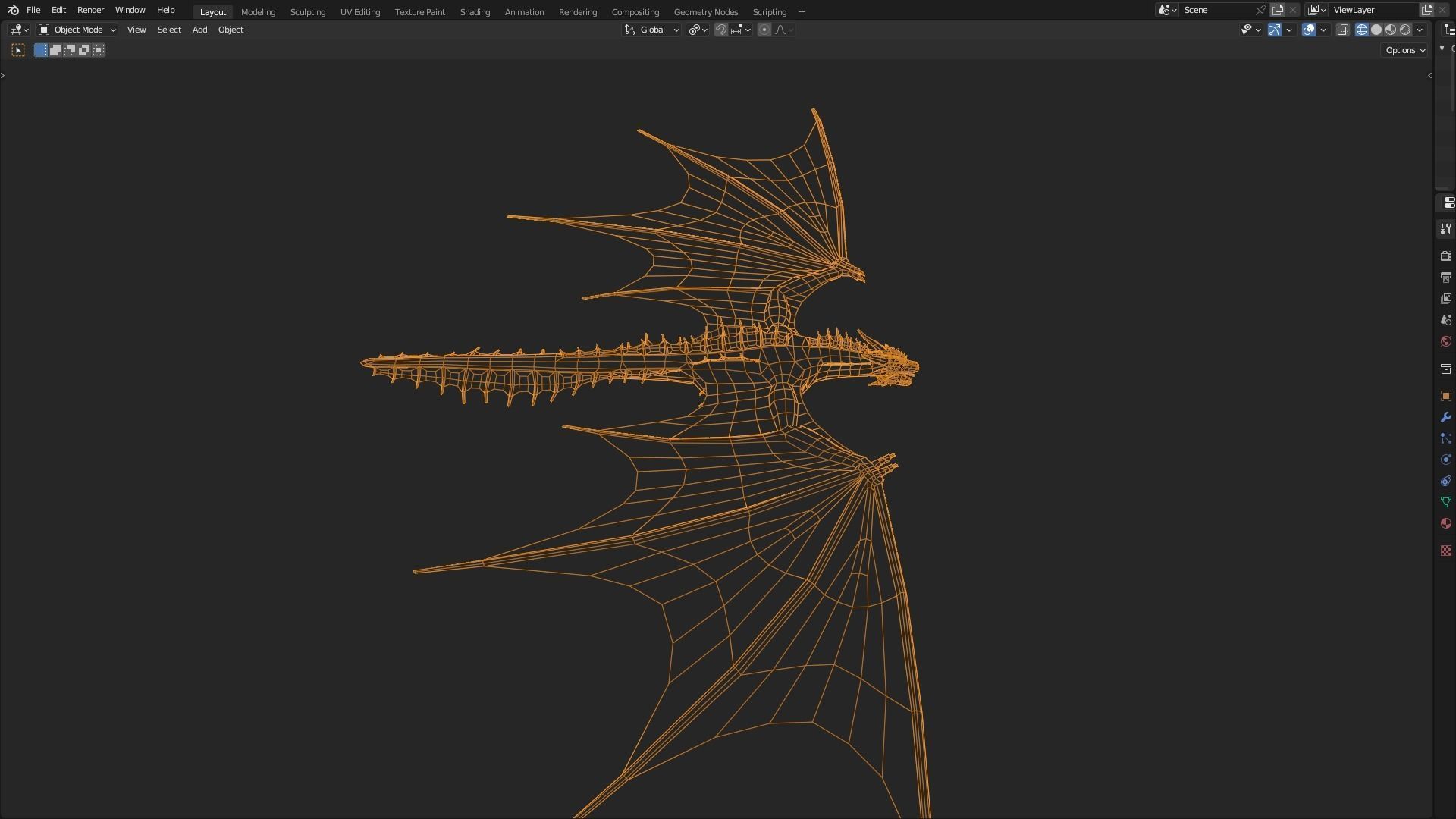This screenshot has height=819, width=1456.
Task: Open the Collection properties tab
Action: pos(1445,369)
